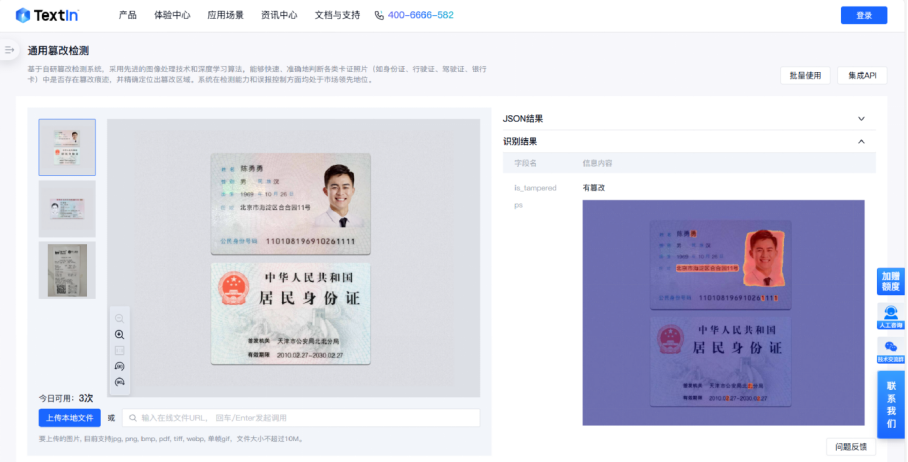
Task: Click the 今日可用: 3次 text
Action: [x=66, y=398]
